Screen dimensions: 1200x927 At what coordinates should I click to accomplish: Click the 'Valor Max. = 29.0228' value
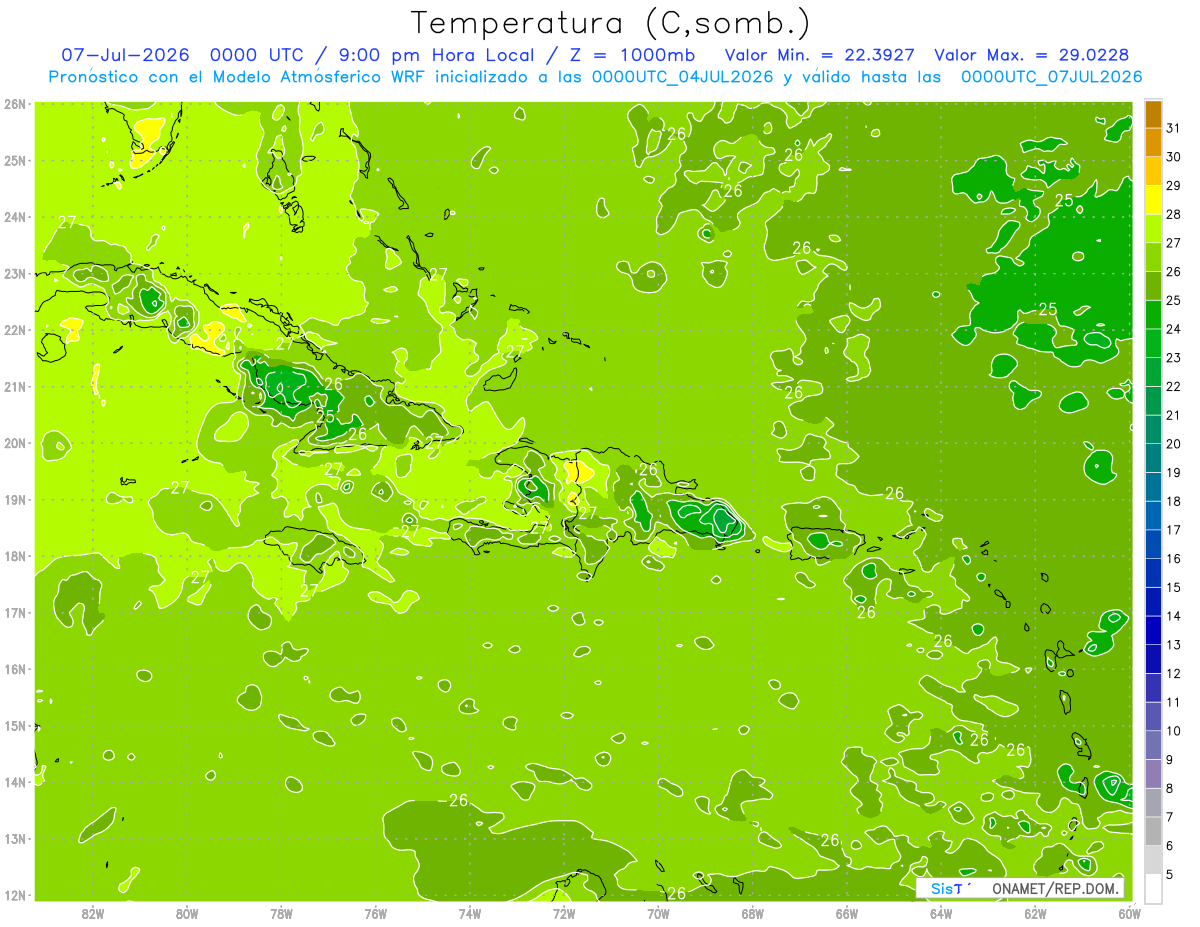coord(1030,54)
